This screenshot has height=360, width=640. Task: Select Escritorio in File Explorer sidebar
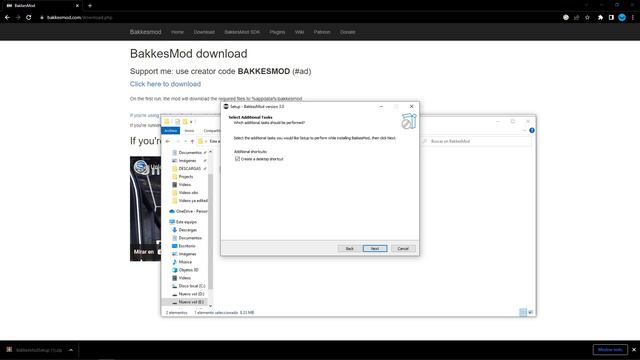tap(187, 246)
